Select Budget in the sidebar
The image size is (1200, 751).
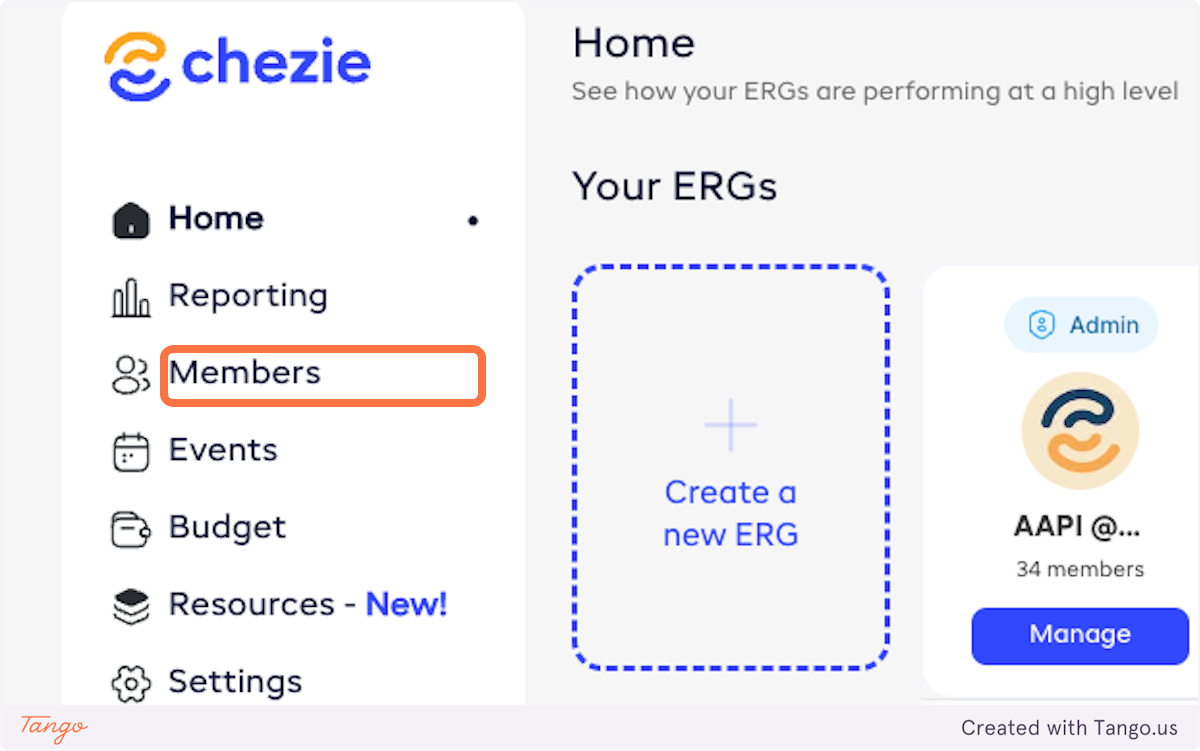227,527
